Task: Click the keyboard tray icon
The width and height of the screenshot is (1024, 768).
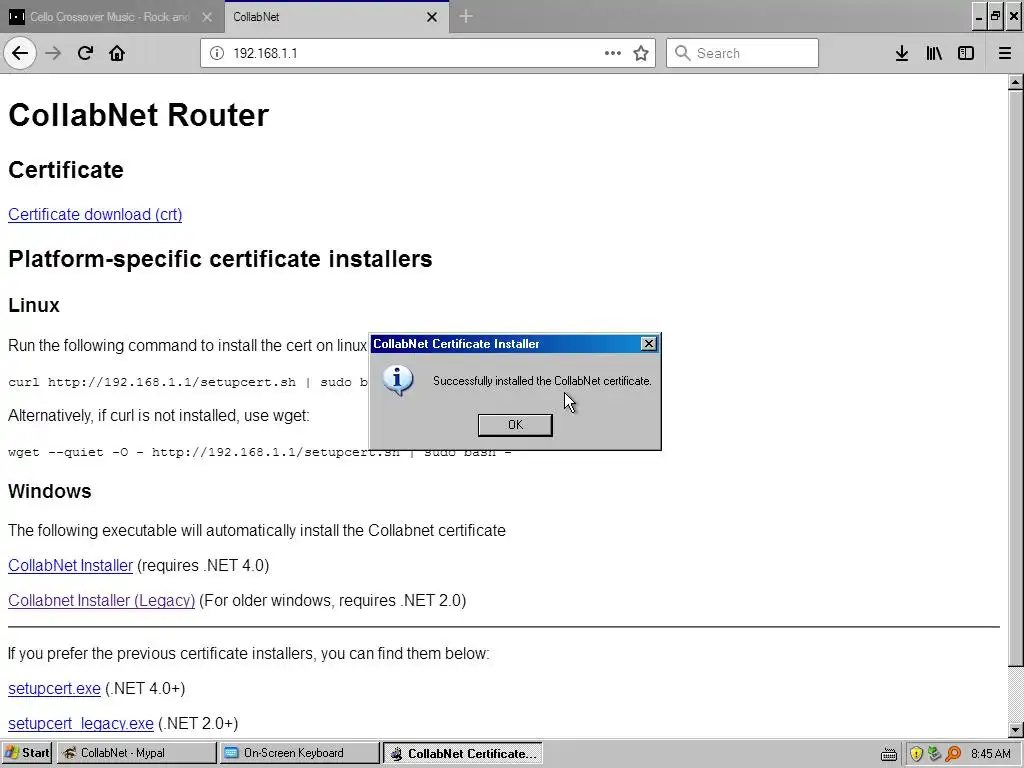Action: coord(888,754)
